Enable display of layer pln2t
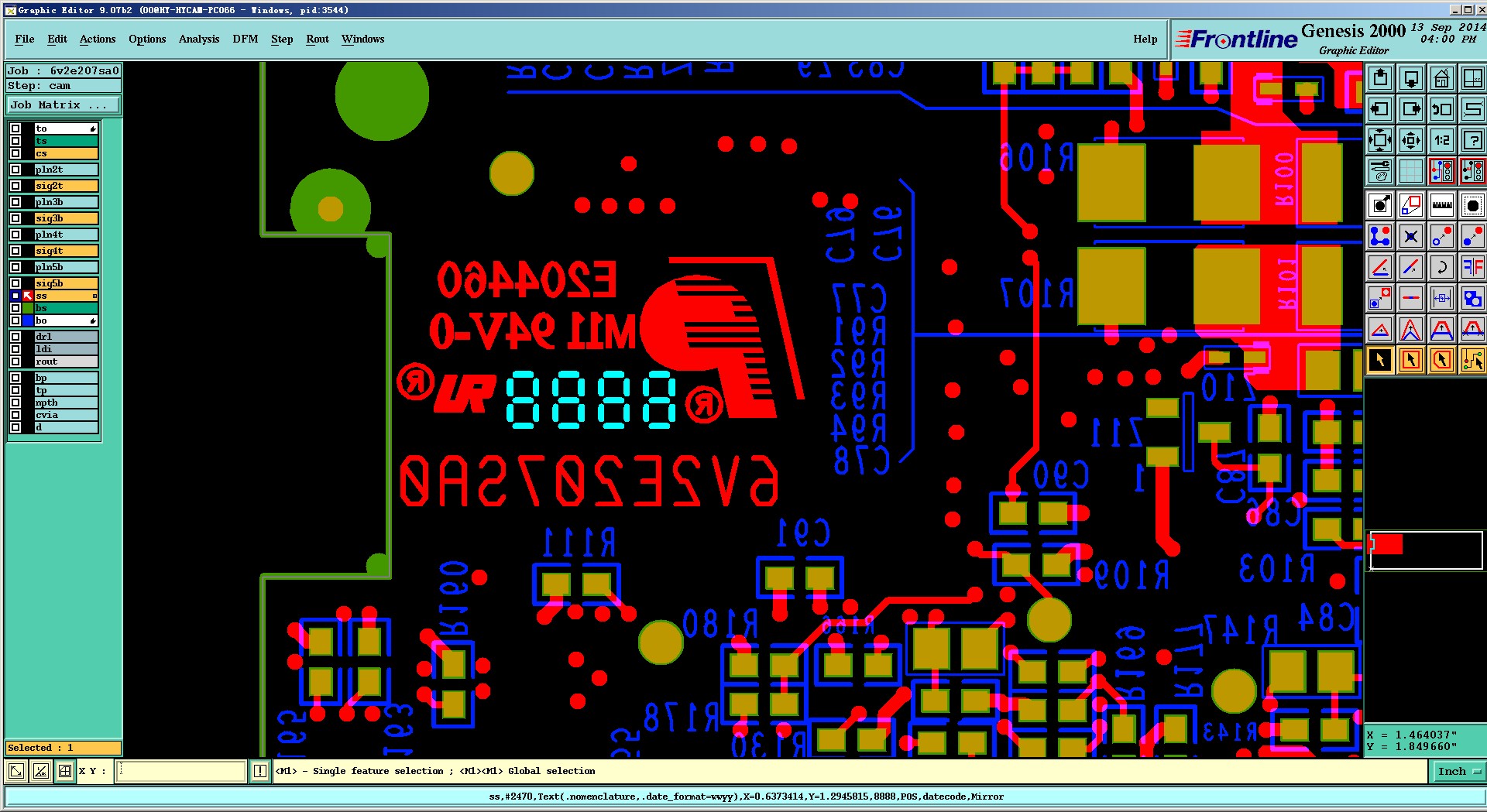Image resolution: width=1487 pixels, height=812 pixels. tap(15, 170)
